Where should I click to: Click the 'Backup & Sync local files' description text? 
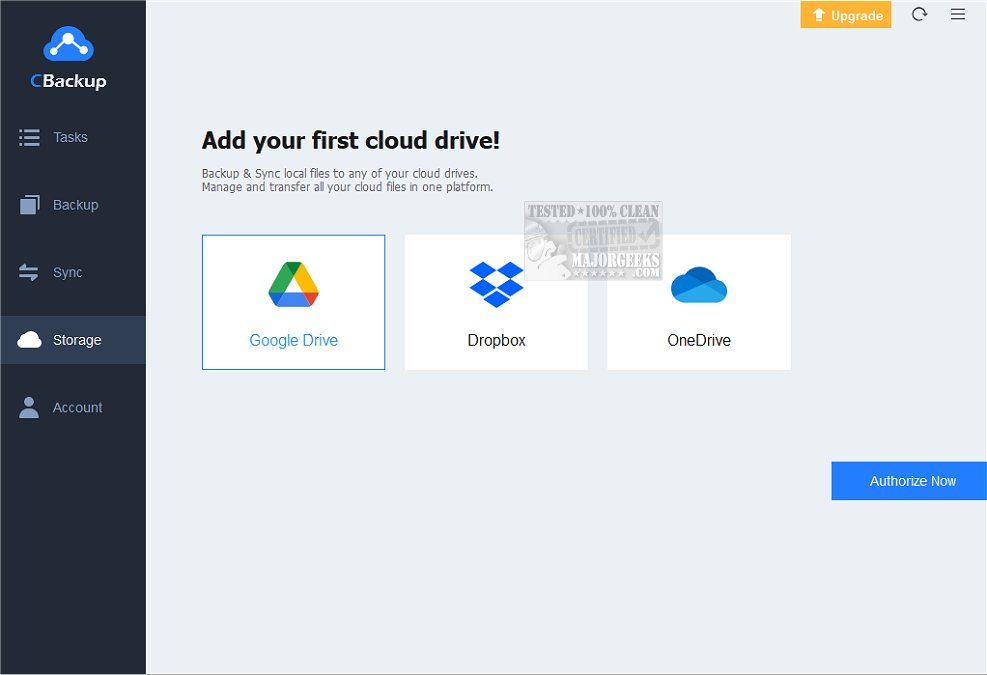[347, 180]
